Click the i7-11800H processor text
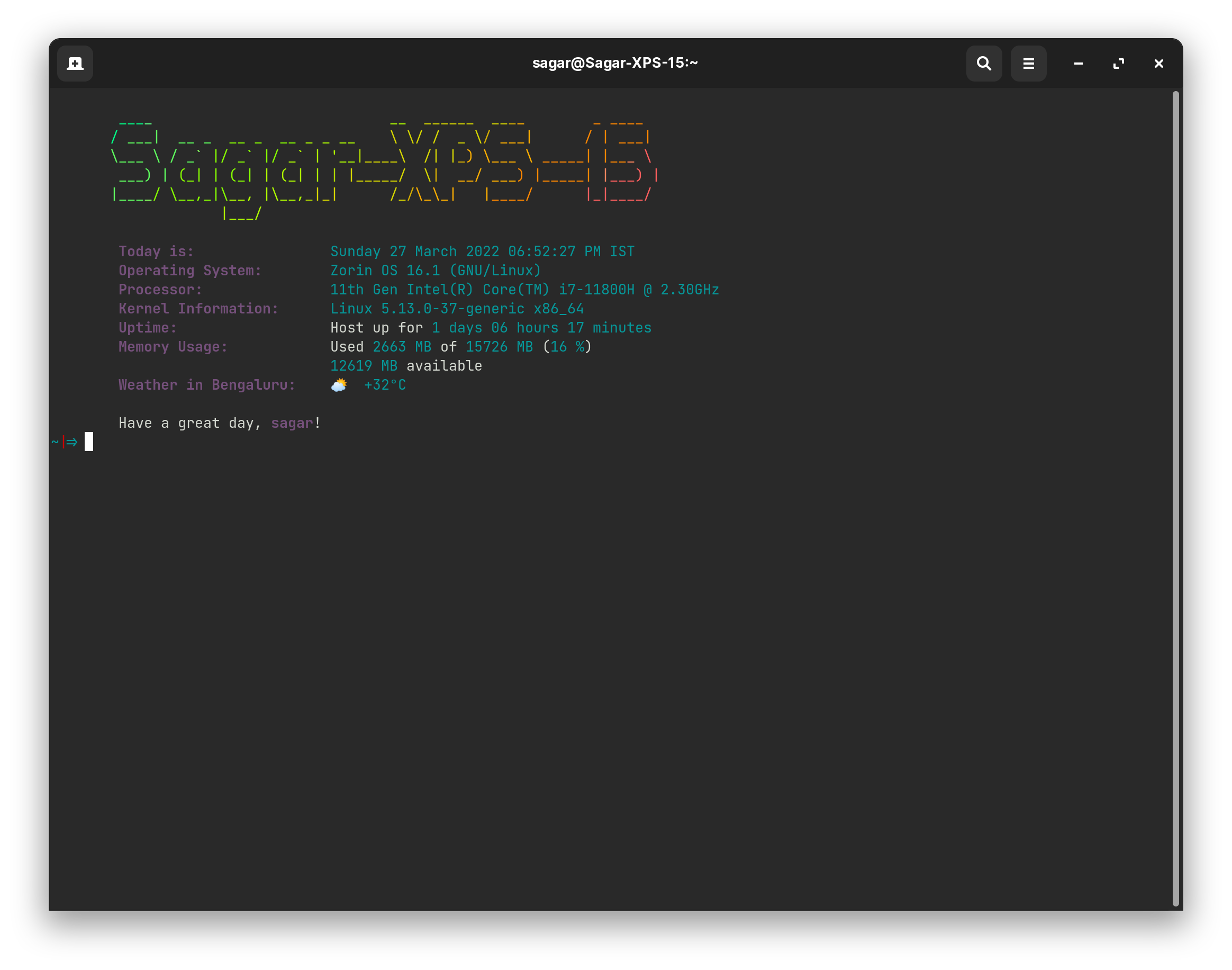Image resolution: width=1232 pixels, height=970 pixels. (596, 290)
